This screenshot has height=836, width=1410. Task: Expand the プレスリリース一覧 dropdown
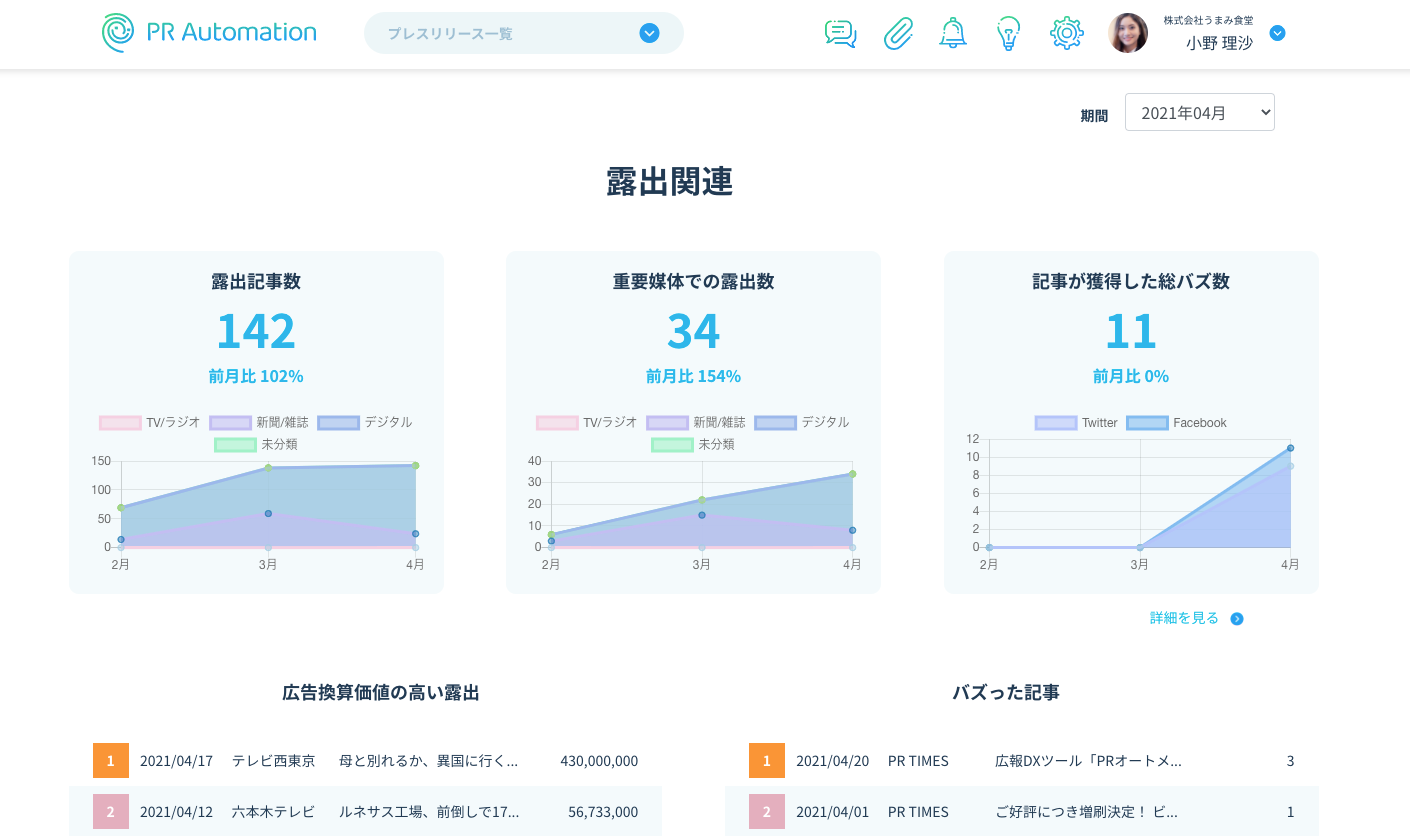(649, 33)
